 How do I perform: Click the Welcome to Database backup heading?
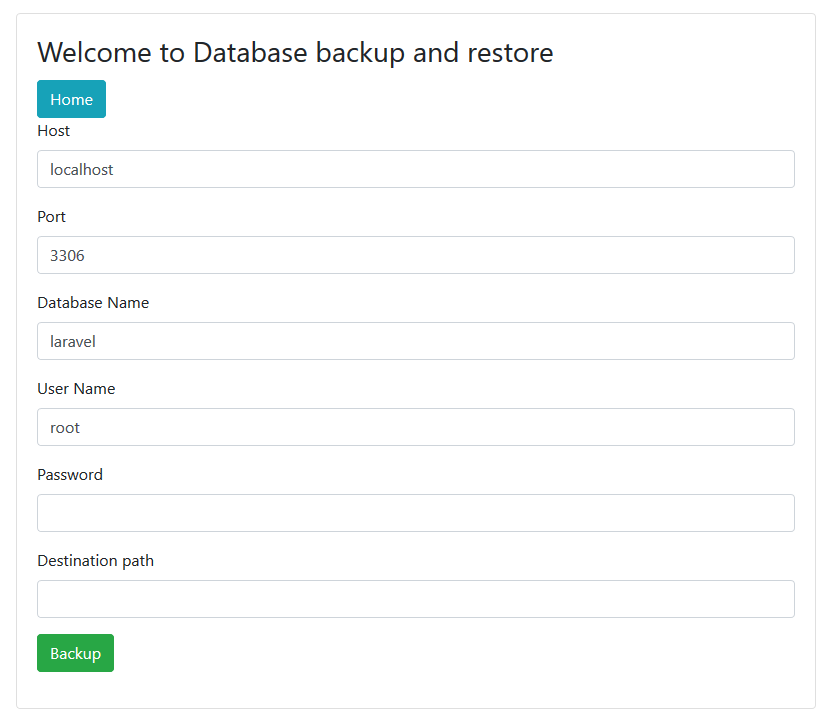coord(295,52)
